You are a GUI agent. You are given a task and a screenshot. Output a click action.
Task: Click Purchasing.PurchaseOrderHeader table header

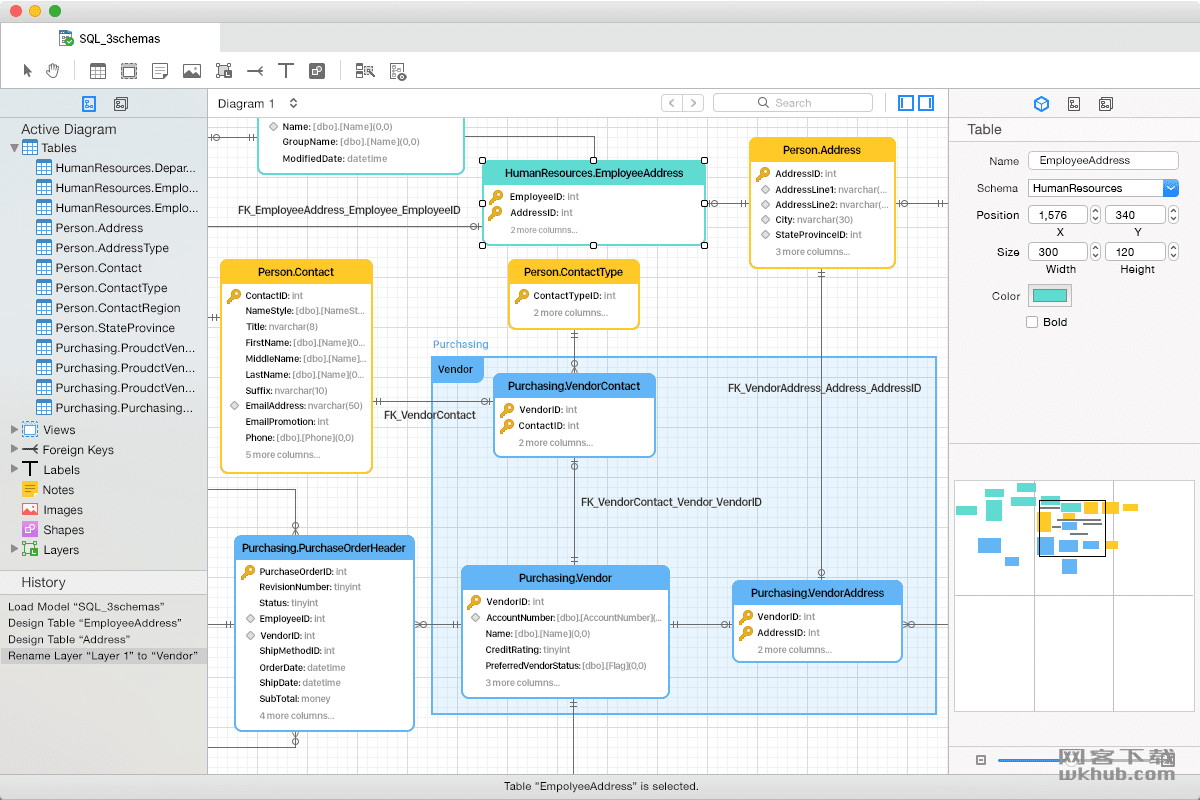(324, 548)
